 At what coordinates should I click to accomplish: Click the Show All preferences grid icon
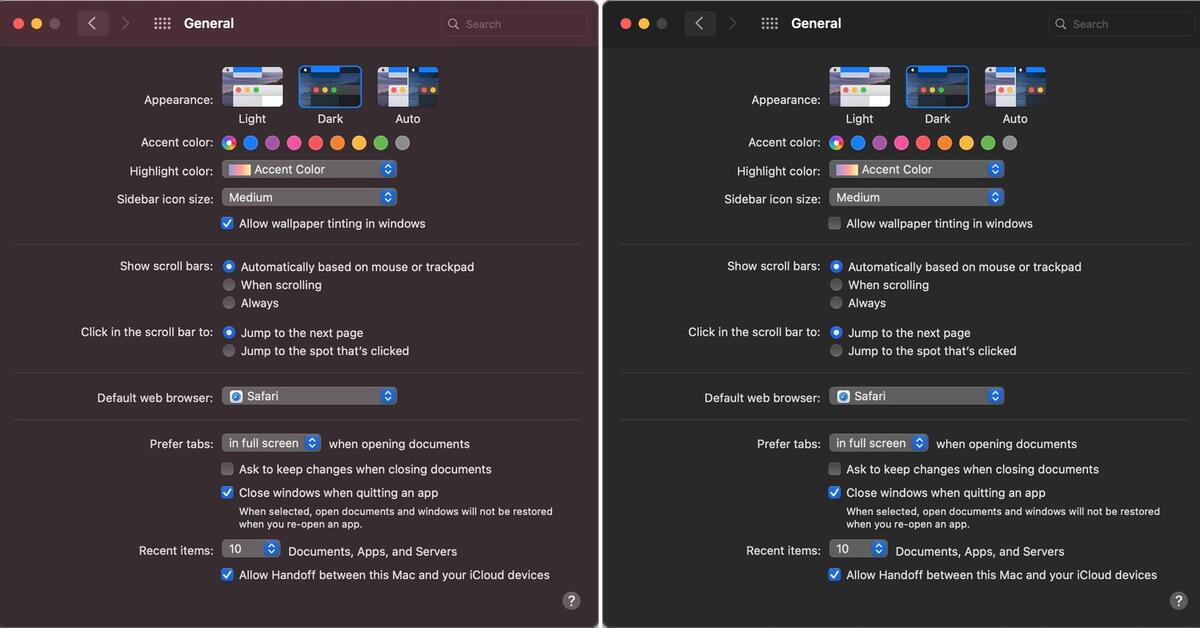[x=162, y=22]
